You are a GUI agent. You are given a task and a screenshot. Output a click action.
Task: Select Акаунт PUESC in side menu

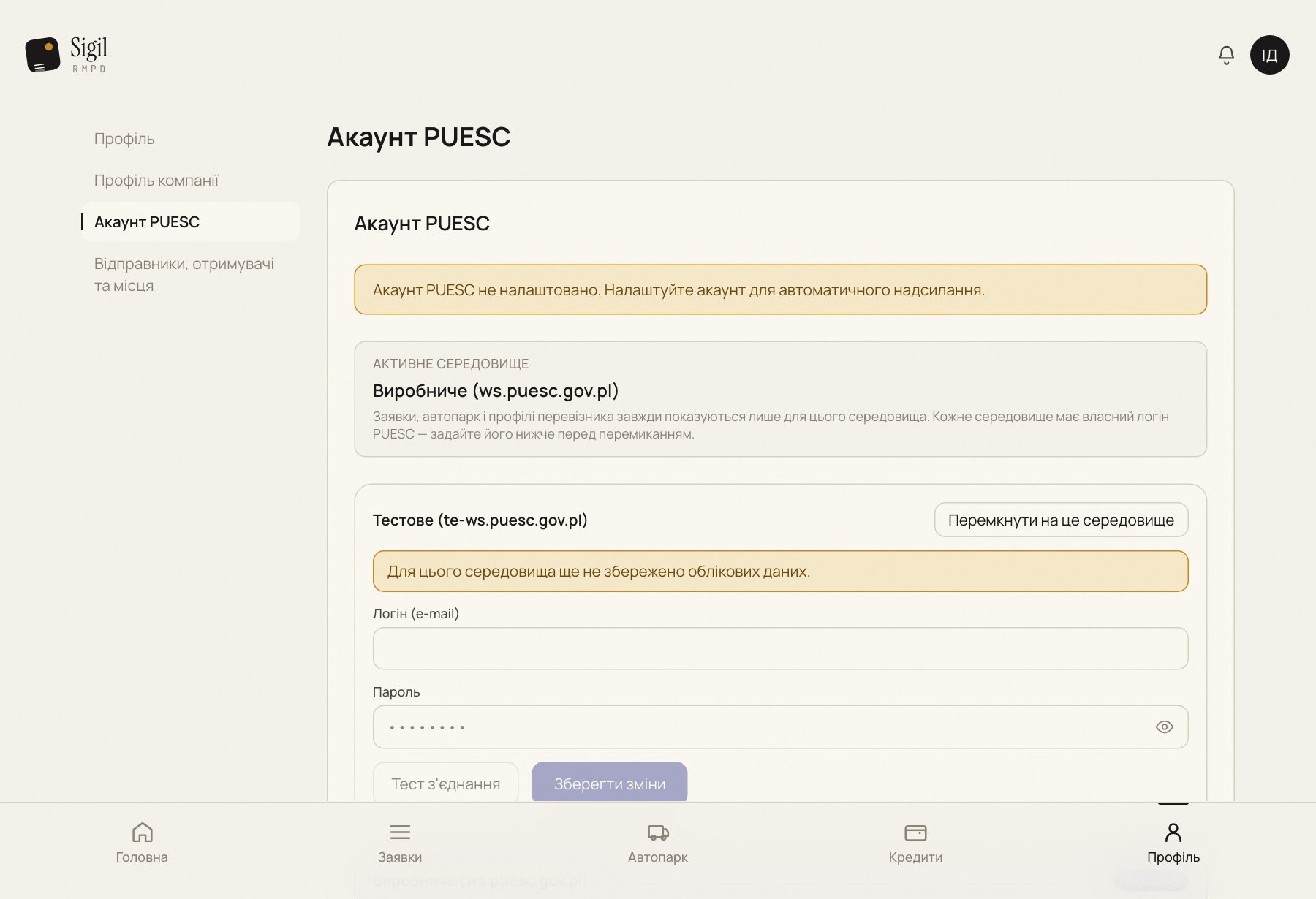191,221
